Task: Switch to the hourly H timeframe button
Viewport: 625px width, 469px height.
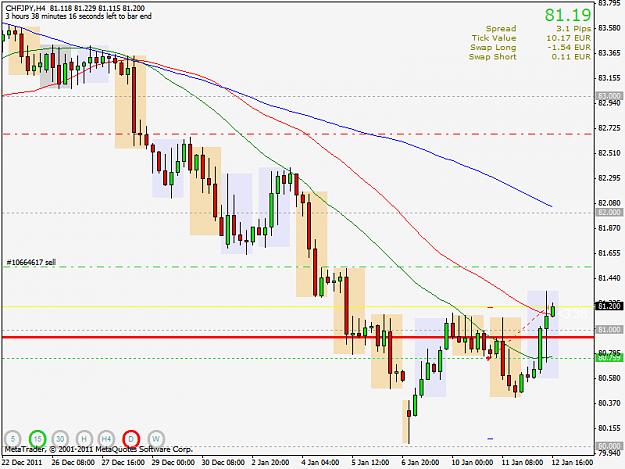Action: [84, 439]
